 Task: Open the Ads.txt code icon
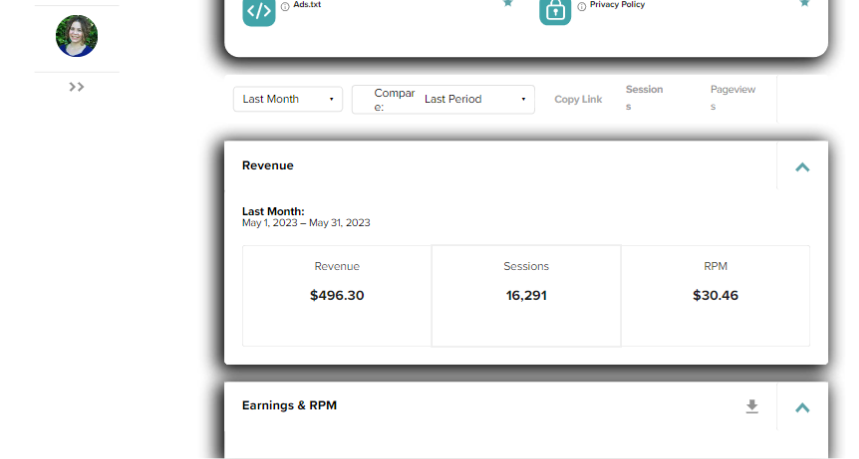pyautogui.click(x=259, y=12)
